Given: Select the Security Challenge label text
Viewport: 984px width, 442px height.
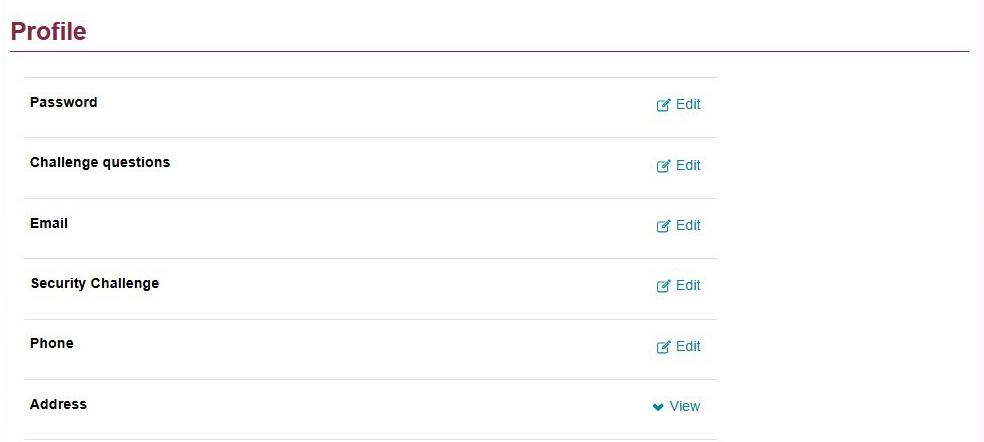Looking at the screenshot, I should point(95,283).
